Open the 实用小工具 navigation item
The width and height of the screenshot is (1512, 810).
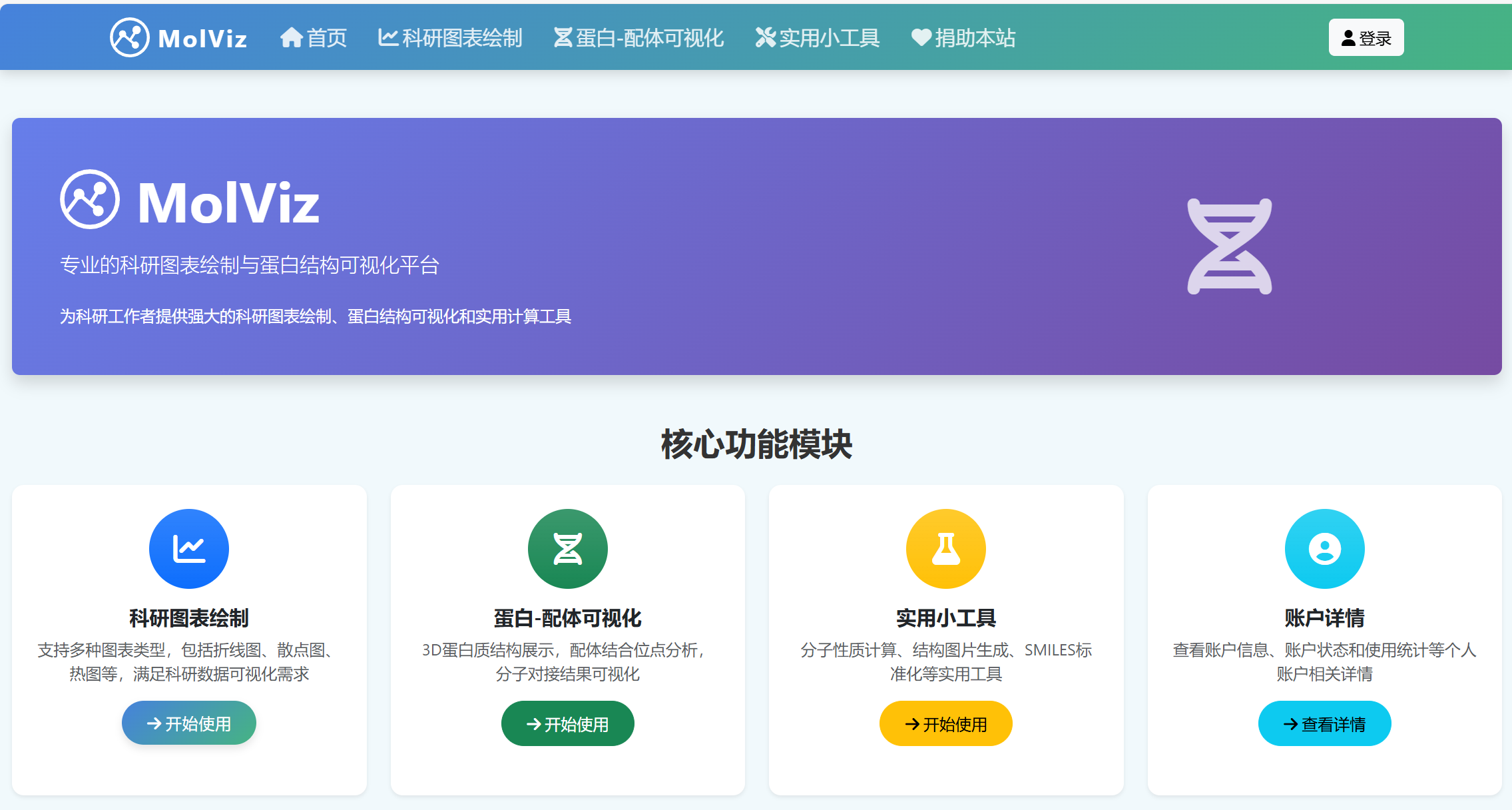818,37
